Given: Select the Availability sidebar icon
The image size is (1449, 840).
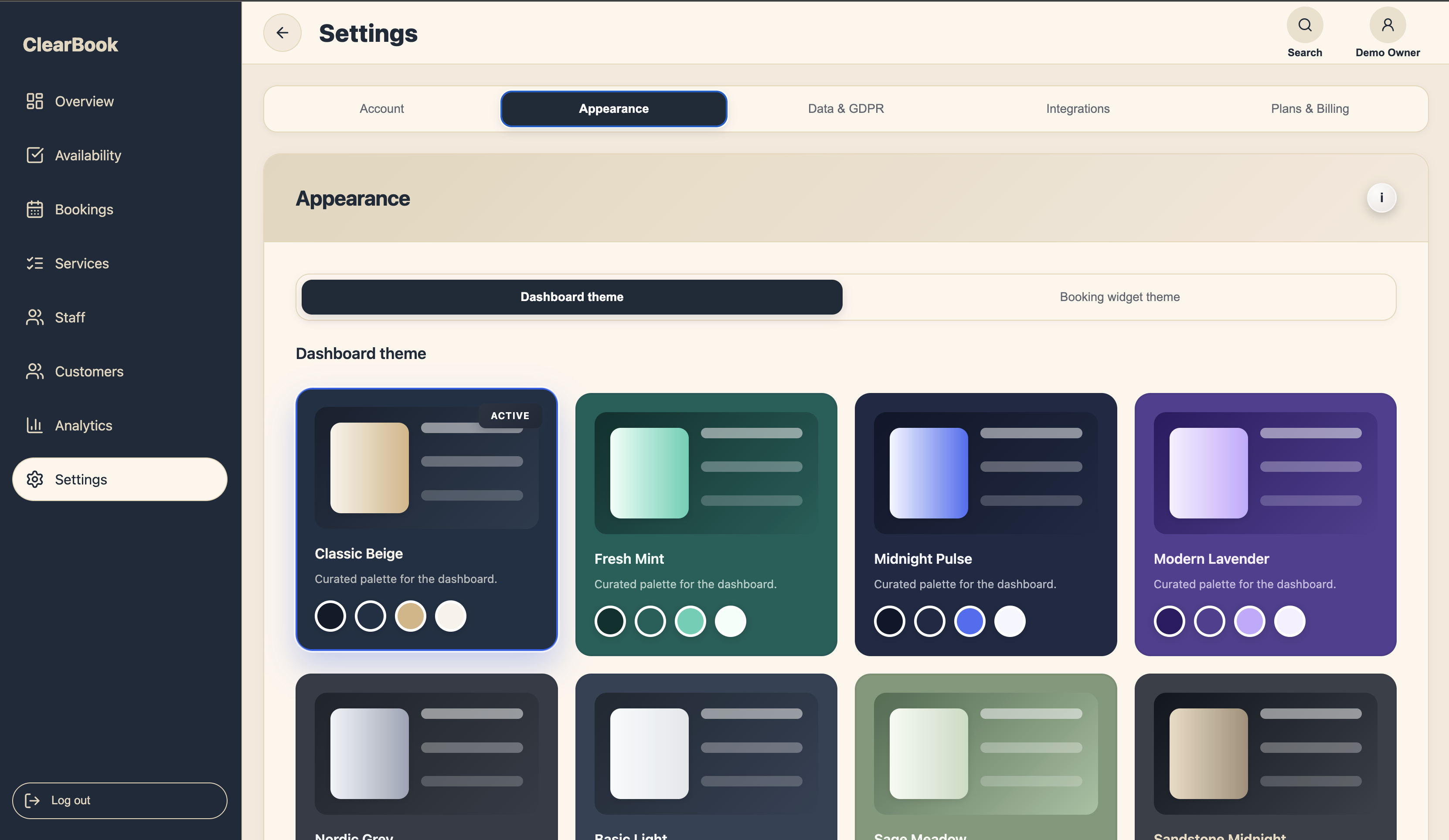Looking at the screenshot, I should coord(34,155).
